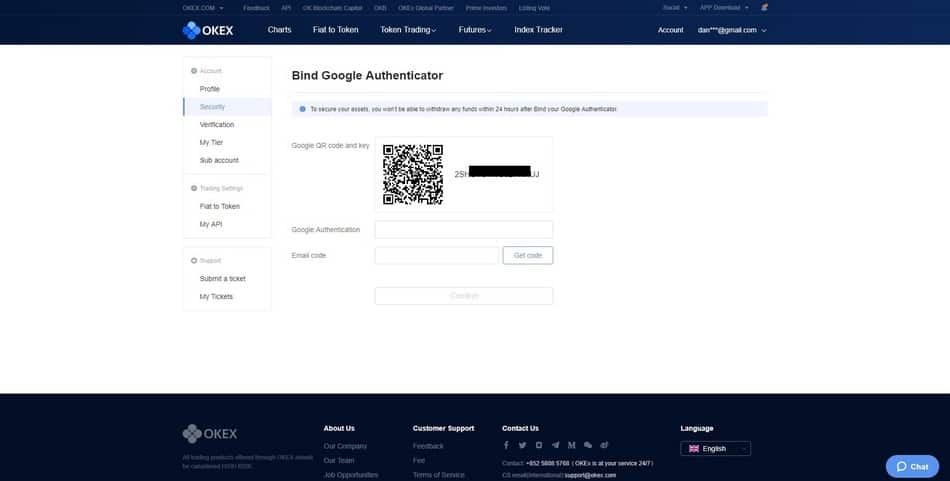Select My Tier in the sidebar

(x=211, y=142)
